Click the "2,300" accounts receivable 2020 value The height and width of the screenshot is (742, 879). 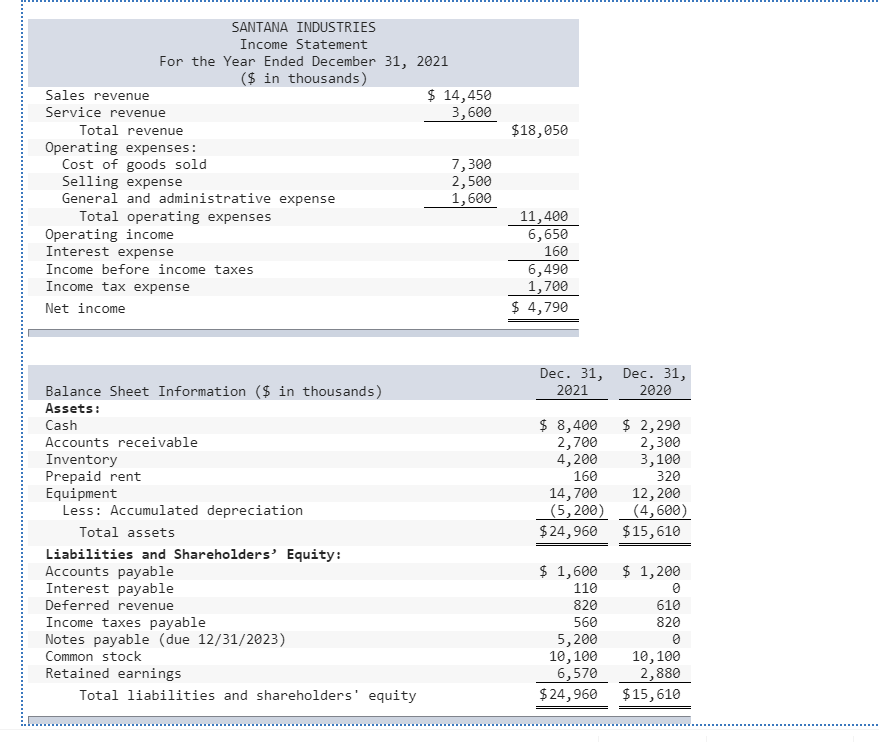(x=660, y=443)
